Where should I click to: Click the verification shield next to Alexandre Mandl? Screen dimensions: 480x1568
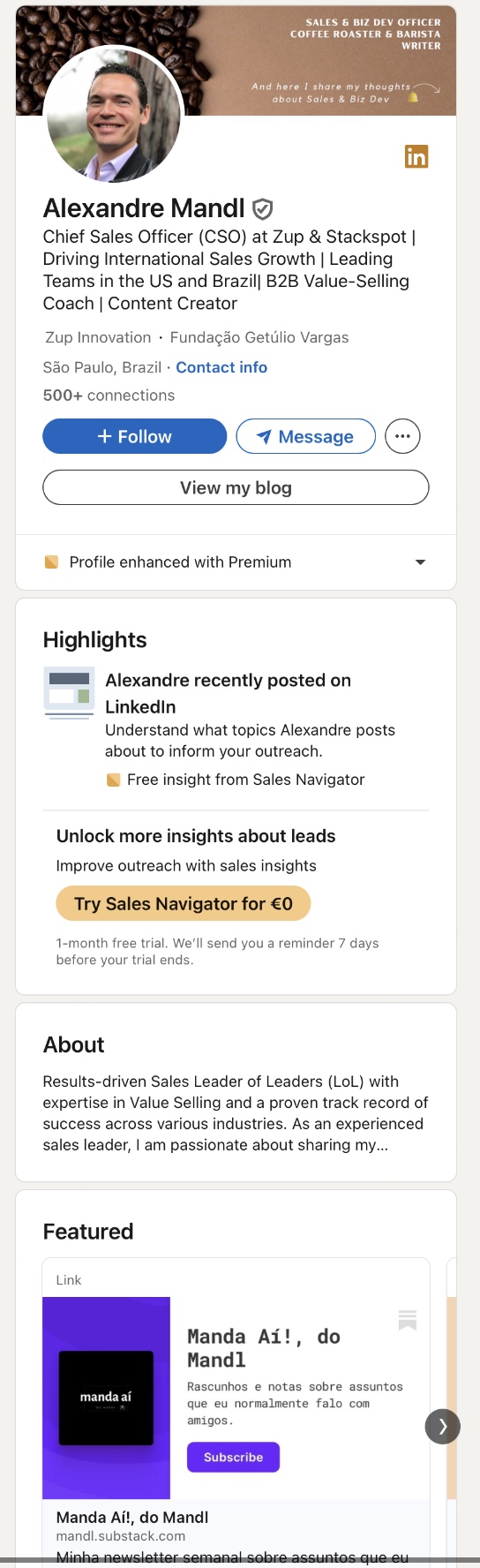tap(262, 209)
